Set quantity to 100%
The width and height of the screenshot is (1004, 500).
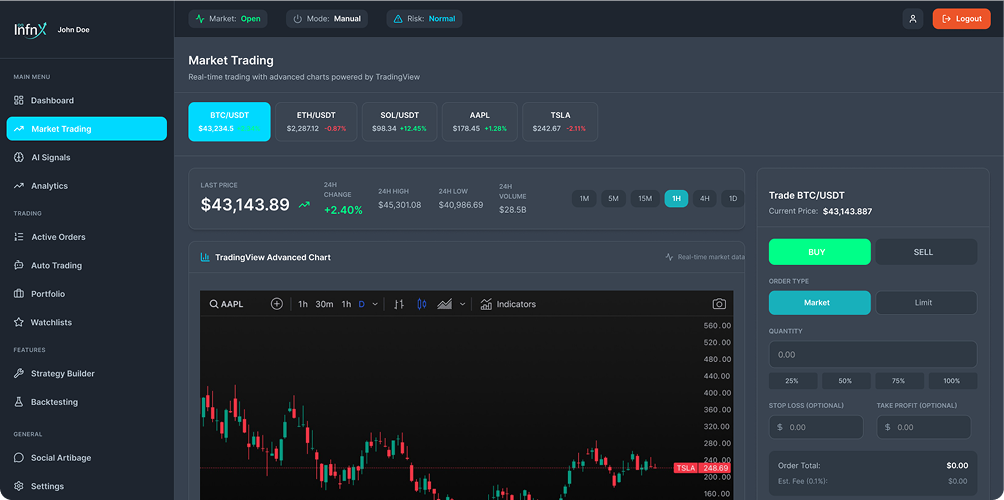[x=953, y=381]
